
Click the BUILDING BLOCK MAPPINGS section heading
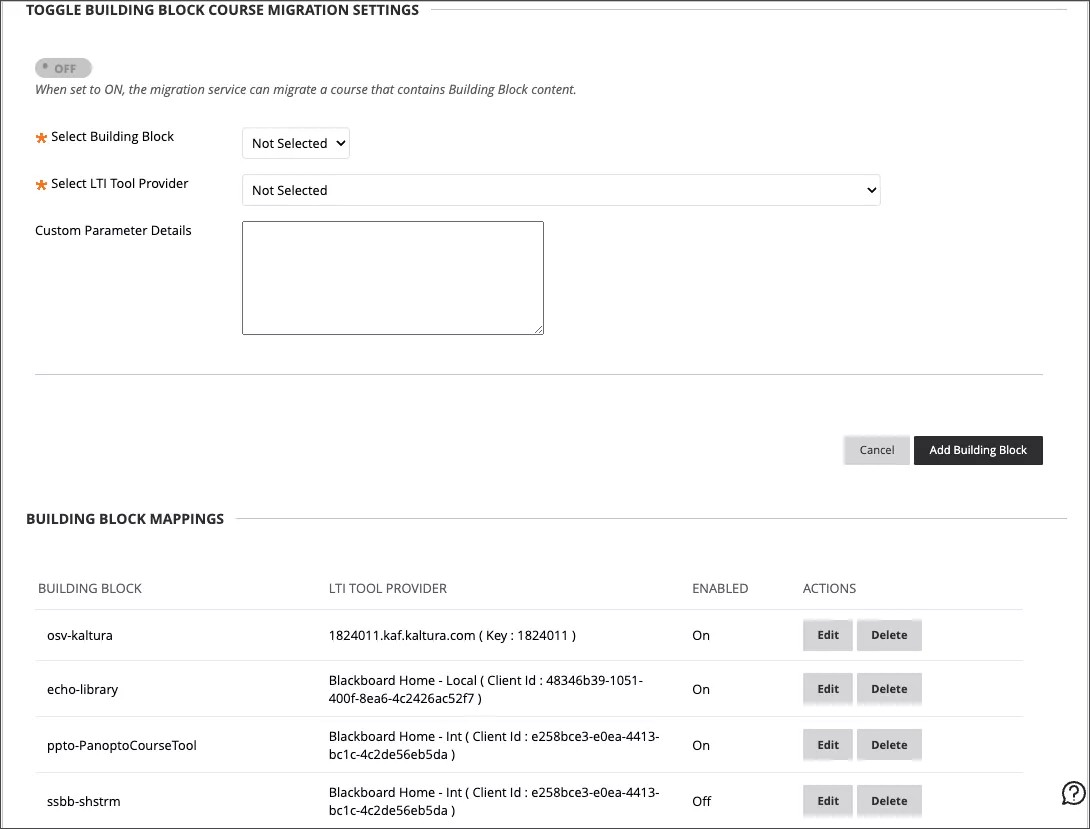click(x=125, y=518)
